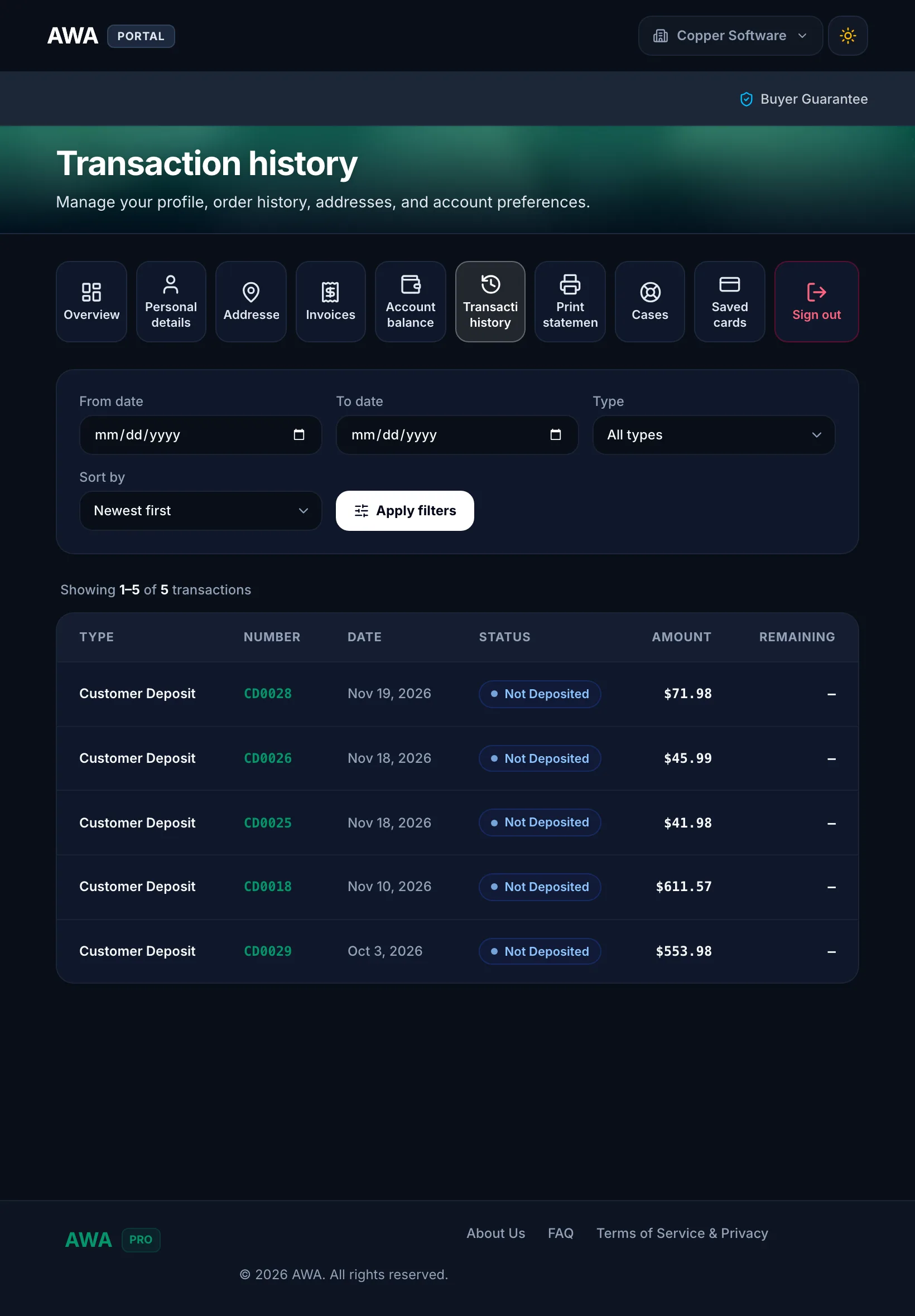This screenshot has width=915, height=1316.
Task: Open transaction CD0025
Action: (268, 822)
